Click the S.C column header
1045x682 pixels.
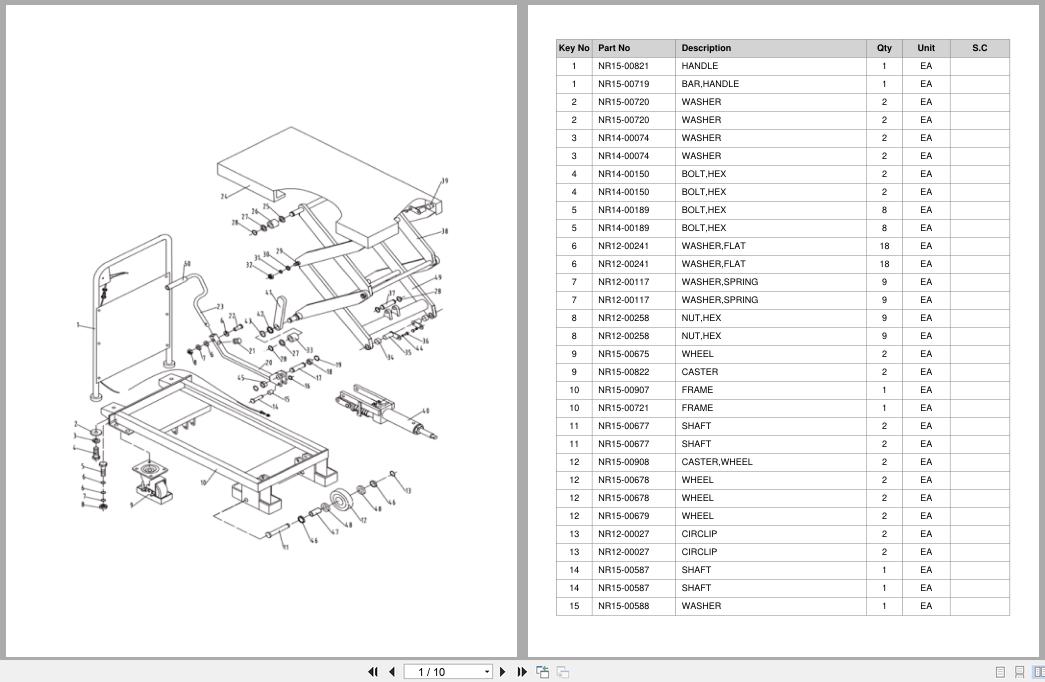[980, 48]
